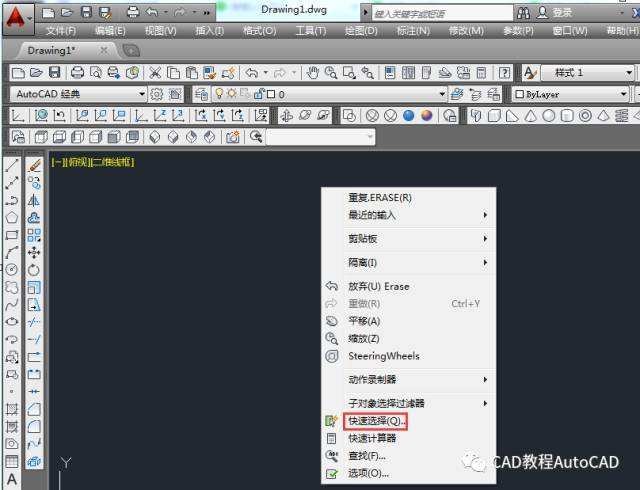This screenshot has height=490, width=640.
Task: Select the Array modify tool
Action: pos(34,235)
